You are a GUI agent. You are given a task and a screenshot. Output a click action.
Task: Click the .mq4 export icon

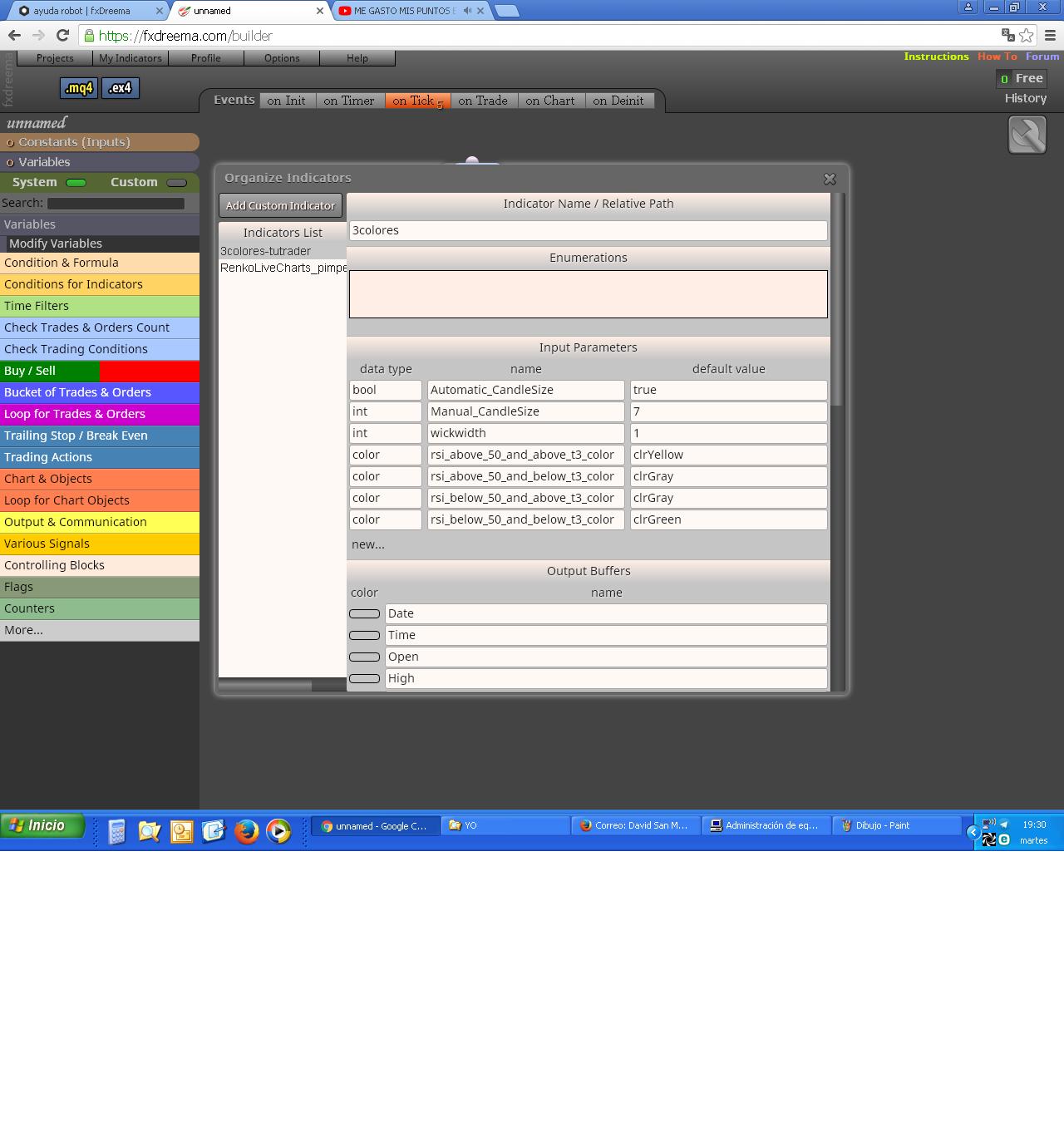pyautogui.click(x=79, y=88)
